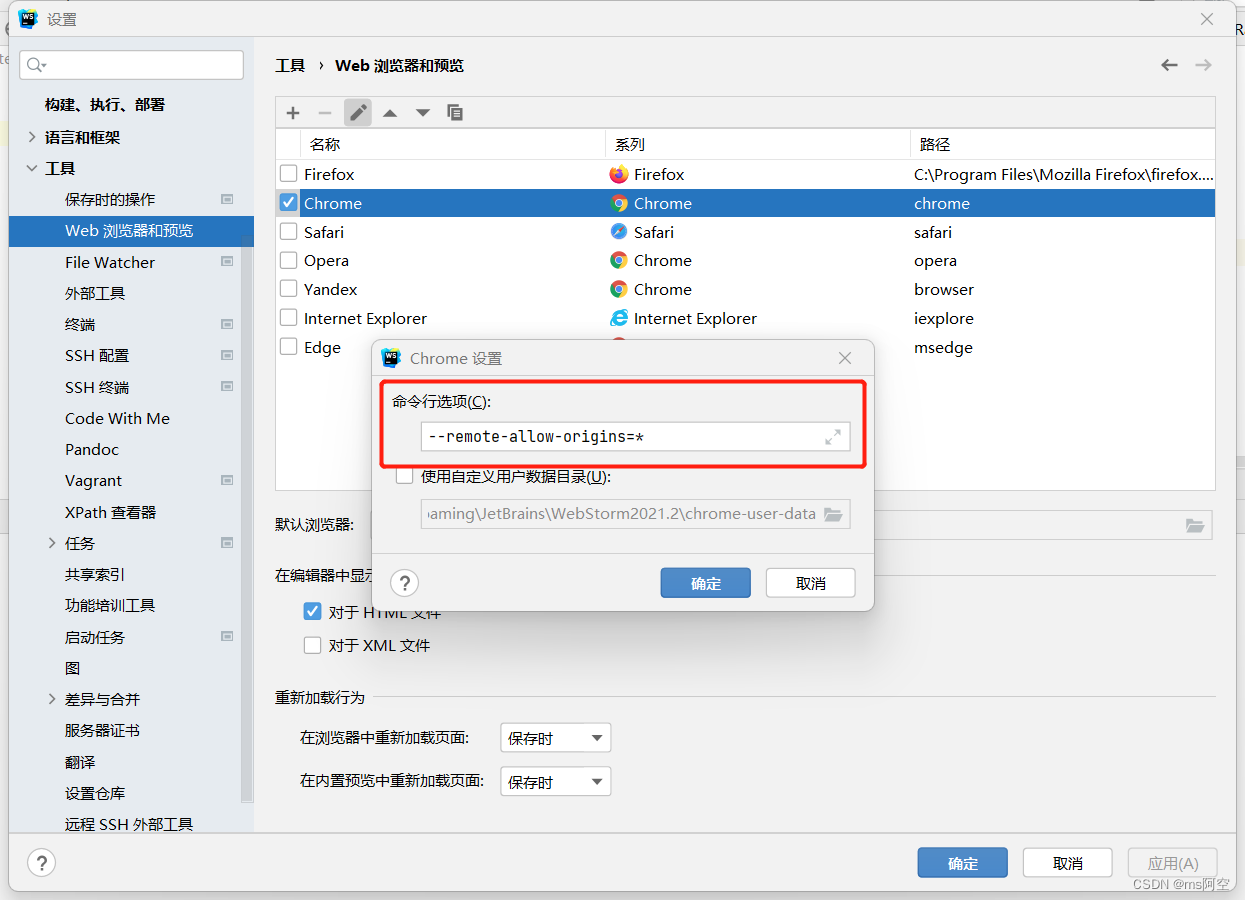Enable the Firefox browser checkbox

[x=287, y=173]
